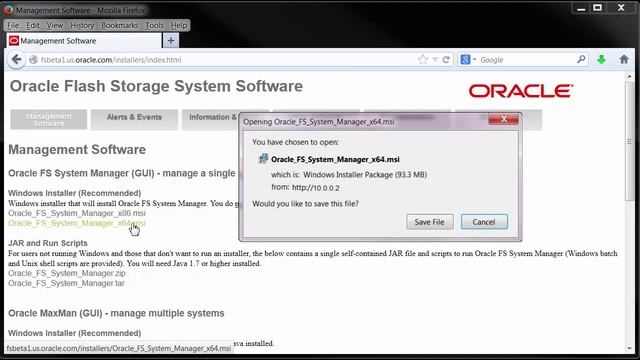Select the Management Software browser tab
Image resolution: width=640 pixels, height=360 pixels.
pyautogui.click(x=83, y=41)
